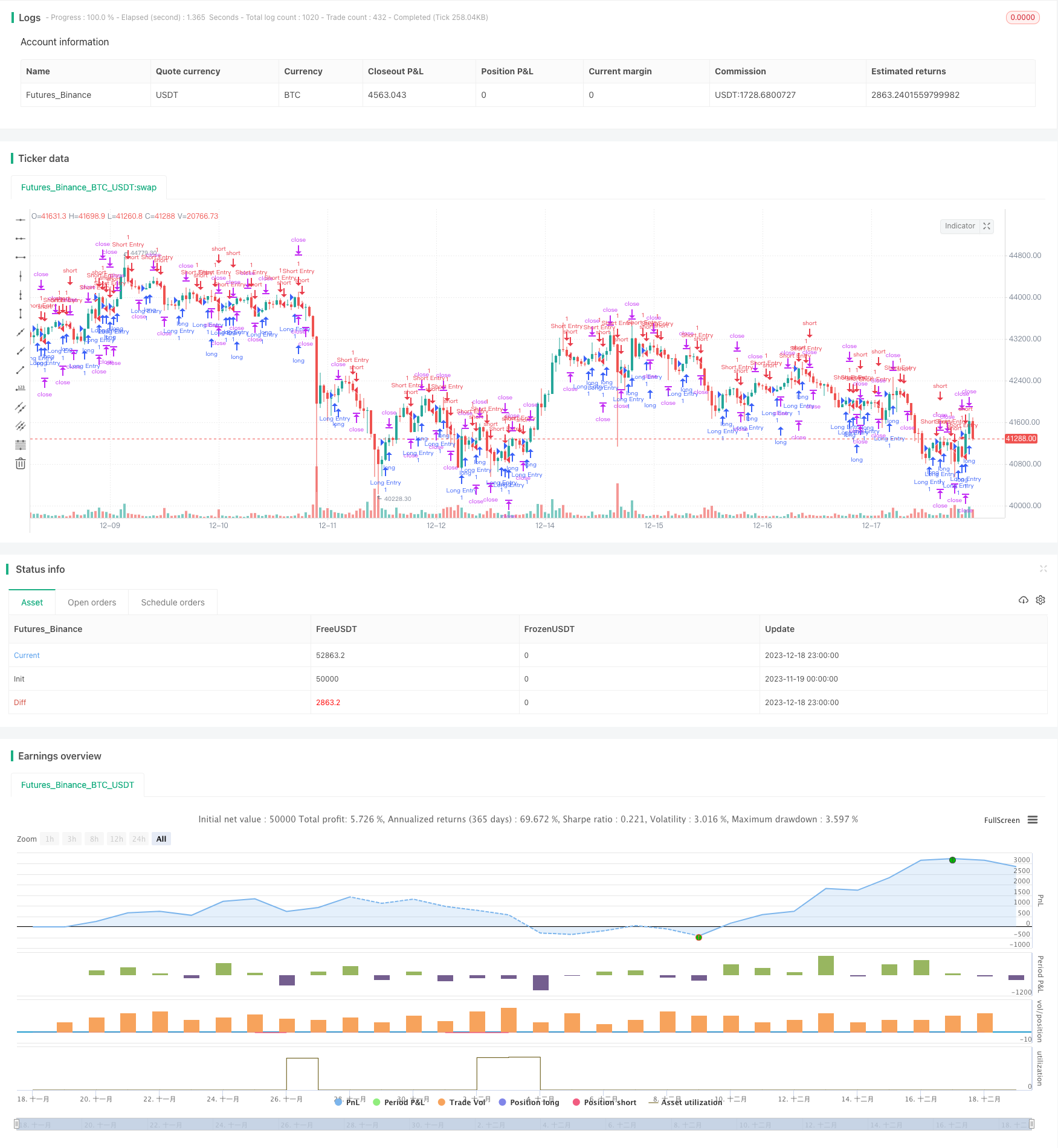Select the All zoom range button
Image resolution: width=1058 pixels, height=1148 pixels.
[x=161, y=839]
